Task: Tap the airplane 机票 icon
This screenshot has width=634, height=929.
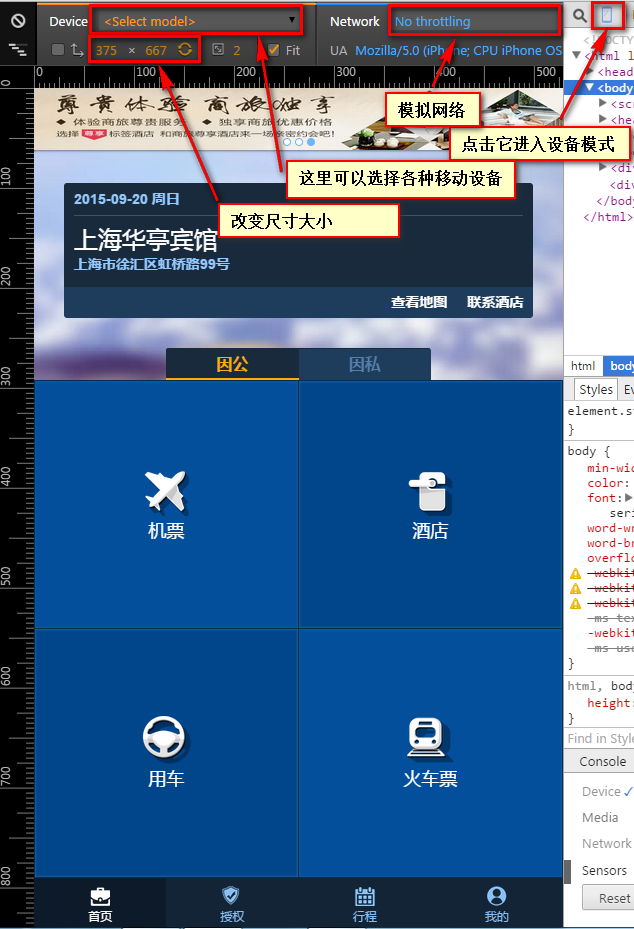Action: [x=166, y=491]
